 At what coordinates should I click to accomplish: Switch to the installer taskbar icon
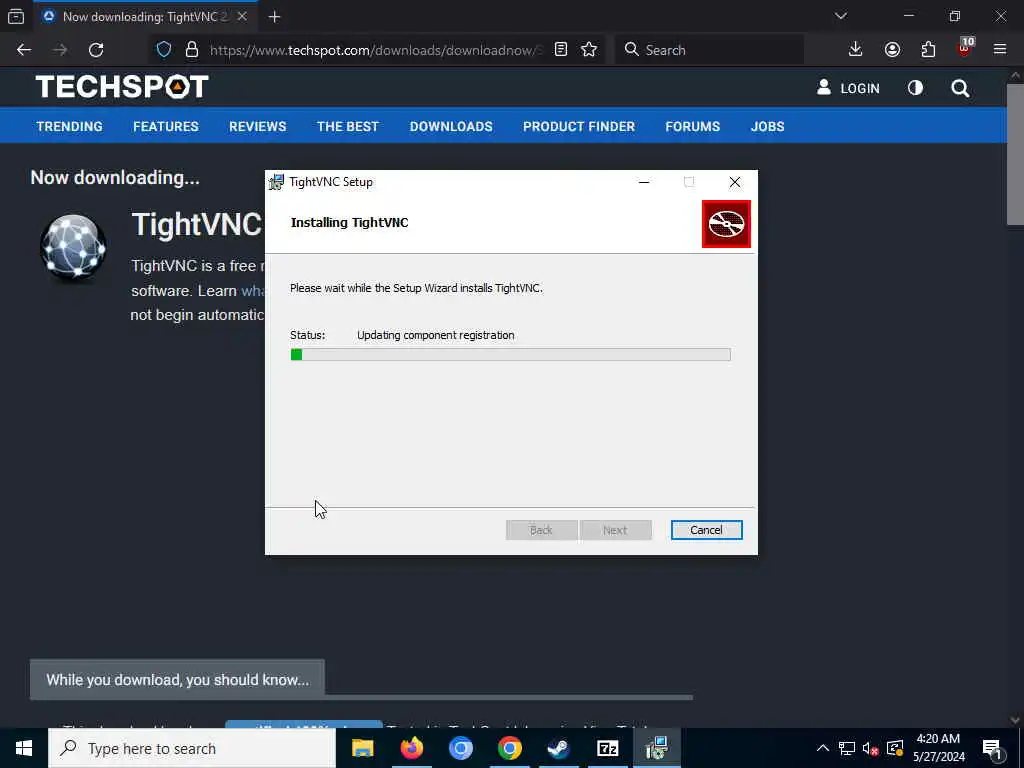(656, 748)
